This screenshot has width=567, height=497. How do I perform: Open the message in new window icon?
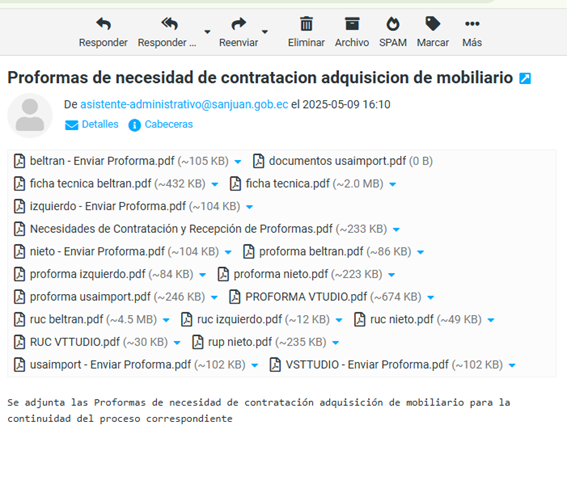[x=525, y=78]
